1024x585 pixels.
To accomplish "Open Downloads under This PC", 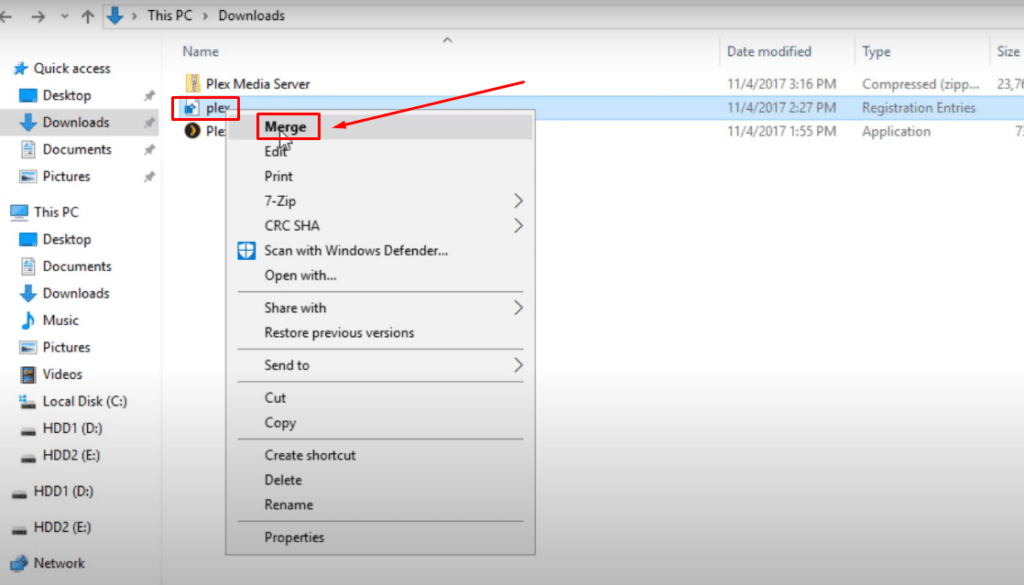I will 76,294.
